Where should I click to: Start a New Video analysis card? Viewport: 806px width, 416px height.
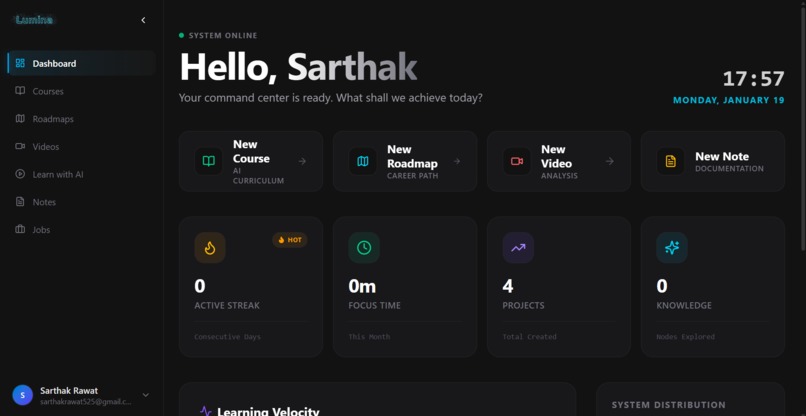[559, 161]
